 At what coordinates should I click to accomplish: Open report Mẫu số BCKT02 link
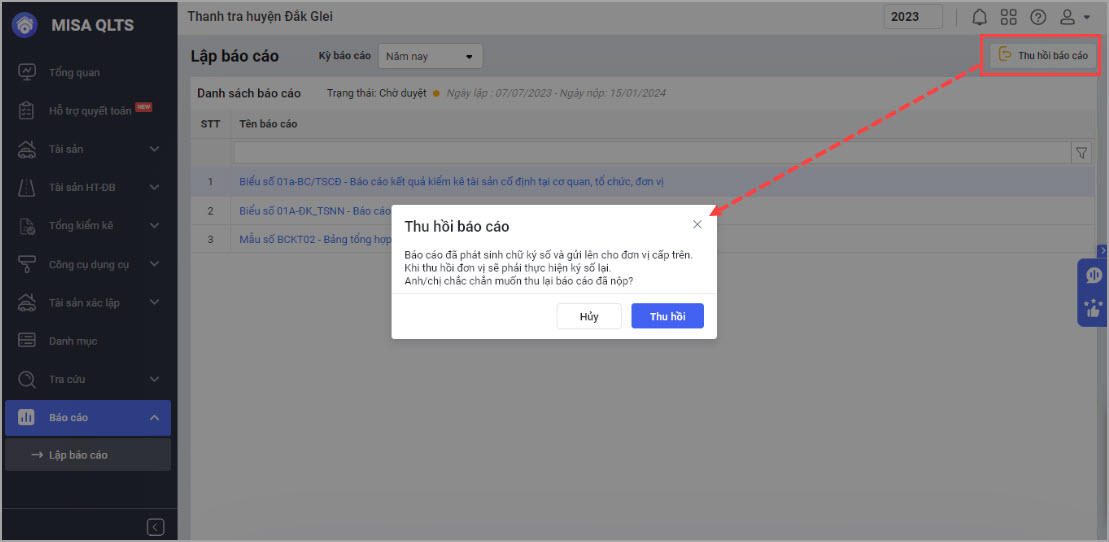(315, 240)
